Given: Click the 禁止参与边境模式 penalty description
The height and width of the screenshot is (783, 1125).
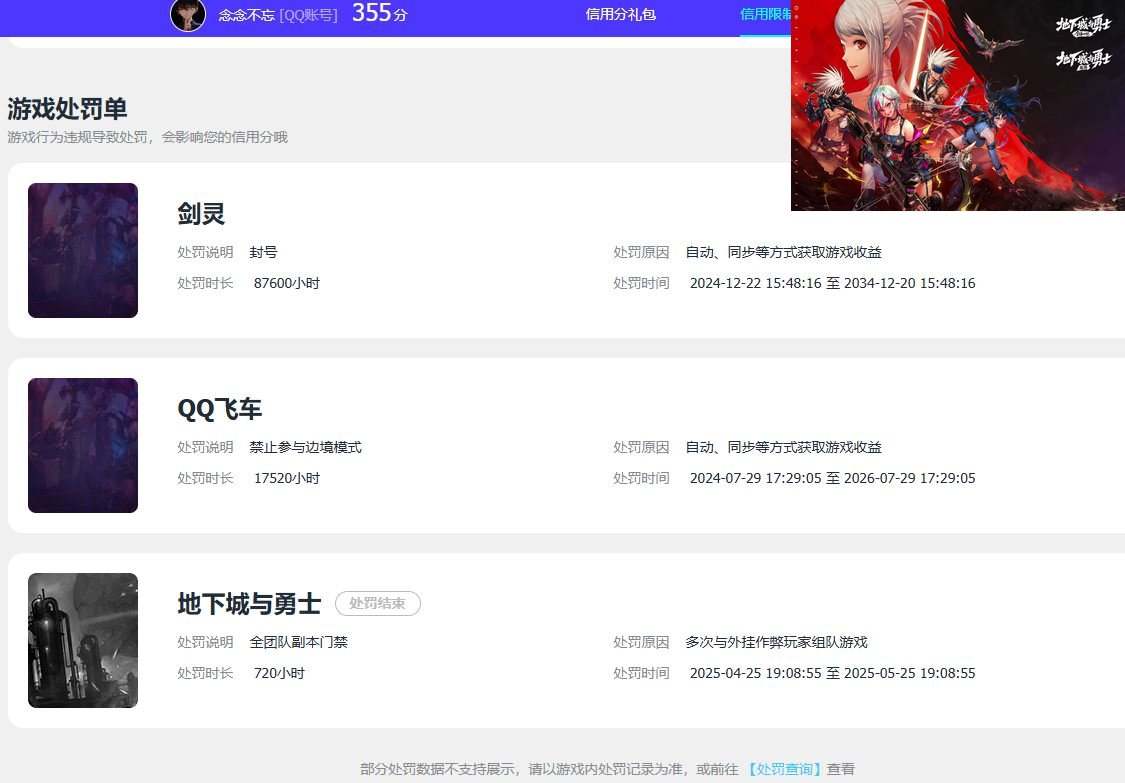Looking at the screenshot, I should pyautogui.click(x=306, y=448).
